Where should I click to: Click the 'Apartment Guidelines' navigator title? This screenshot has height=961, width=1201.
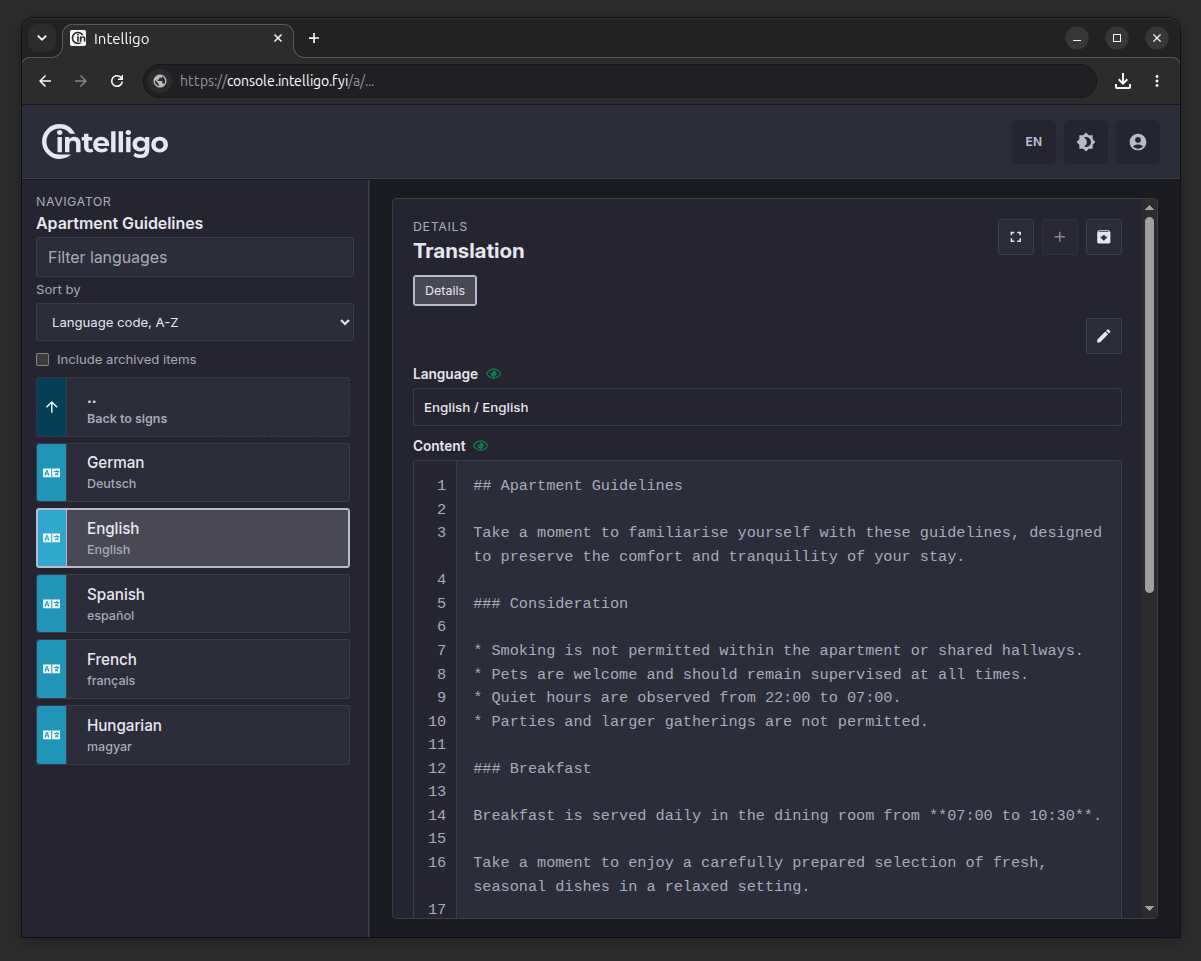119,223
